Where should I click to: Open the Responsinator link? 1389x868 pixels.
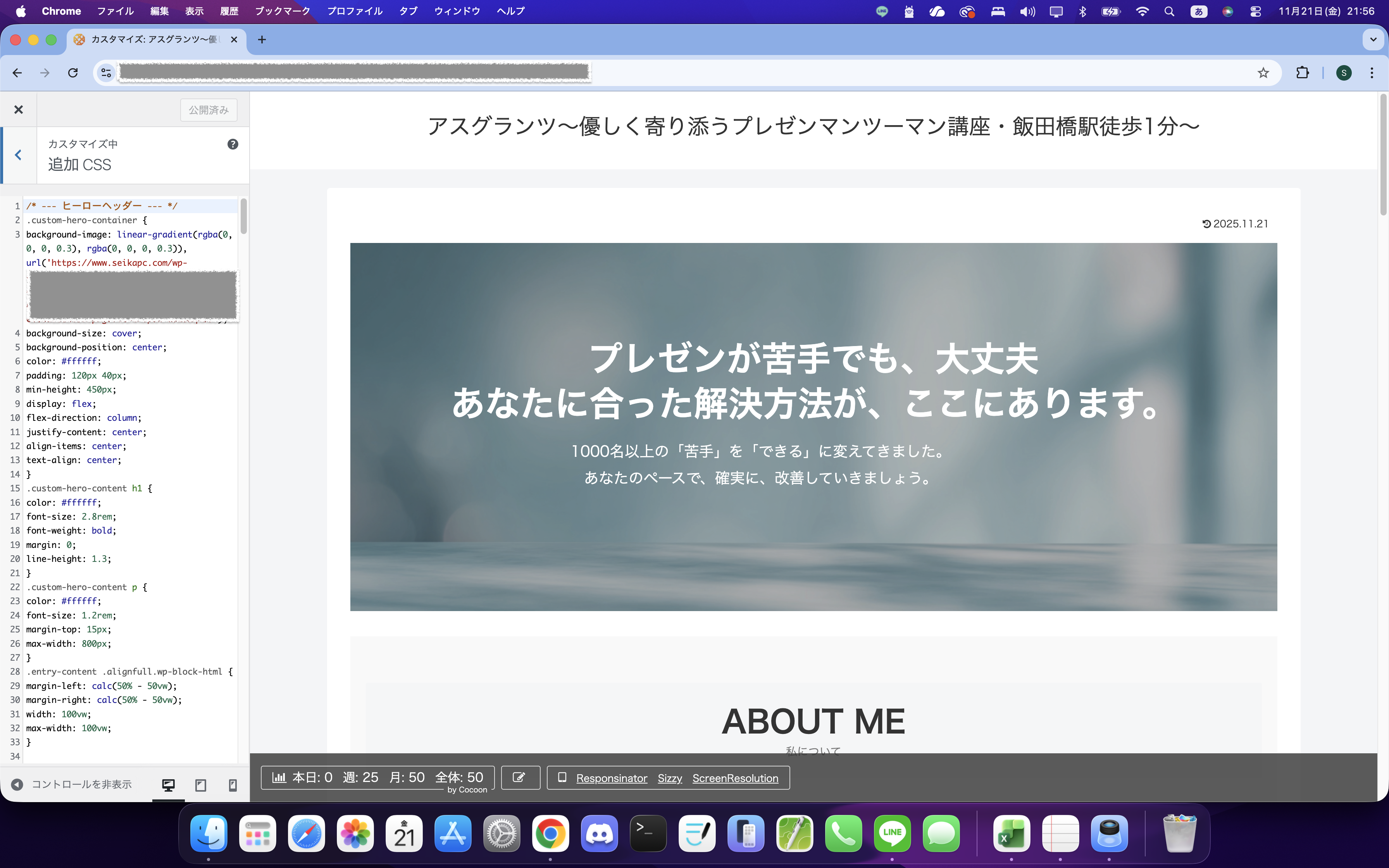[611, 778]
